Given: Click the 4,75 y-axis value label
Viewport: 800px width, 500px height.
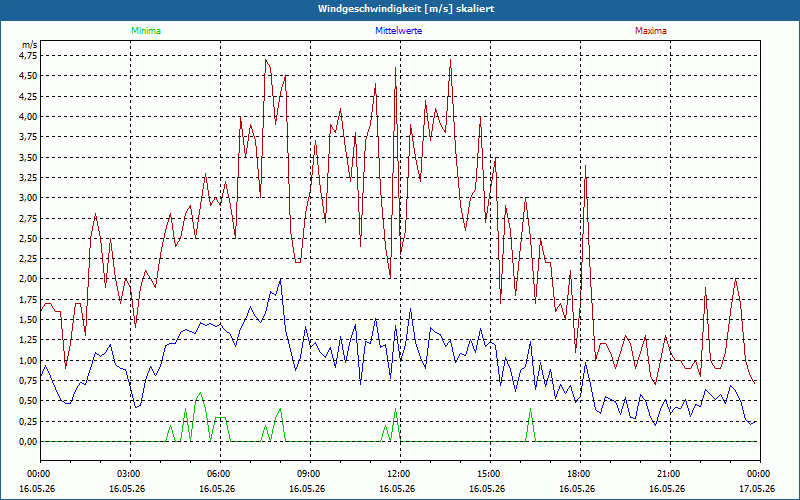Looking at the screenshot, I should (28, 56).
